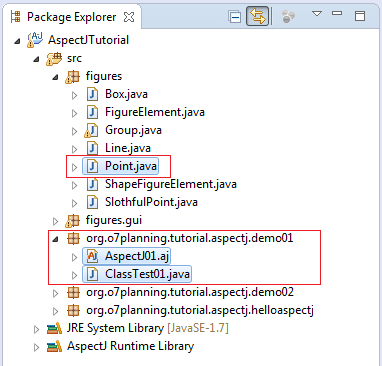This screenshot has height=366, width=382.
Task: Click the AspectJ Runtime Library icon
Action: click(x=54, y=347)
